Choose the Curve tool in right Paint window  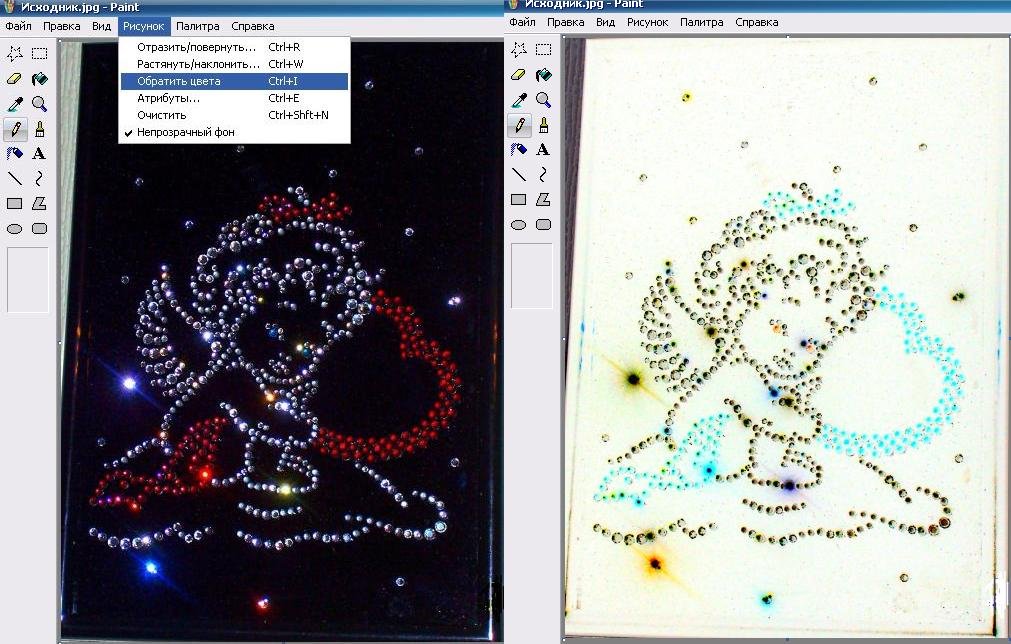click(543, 174)
